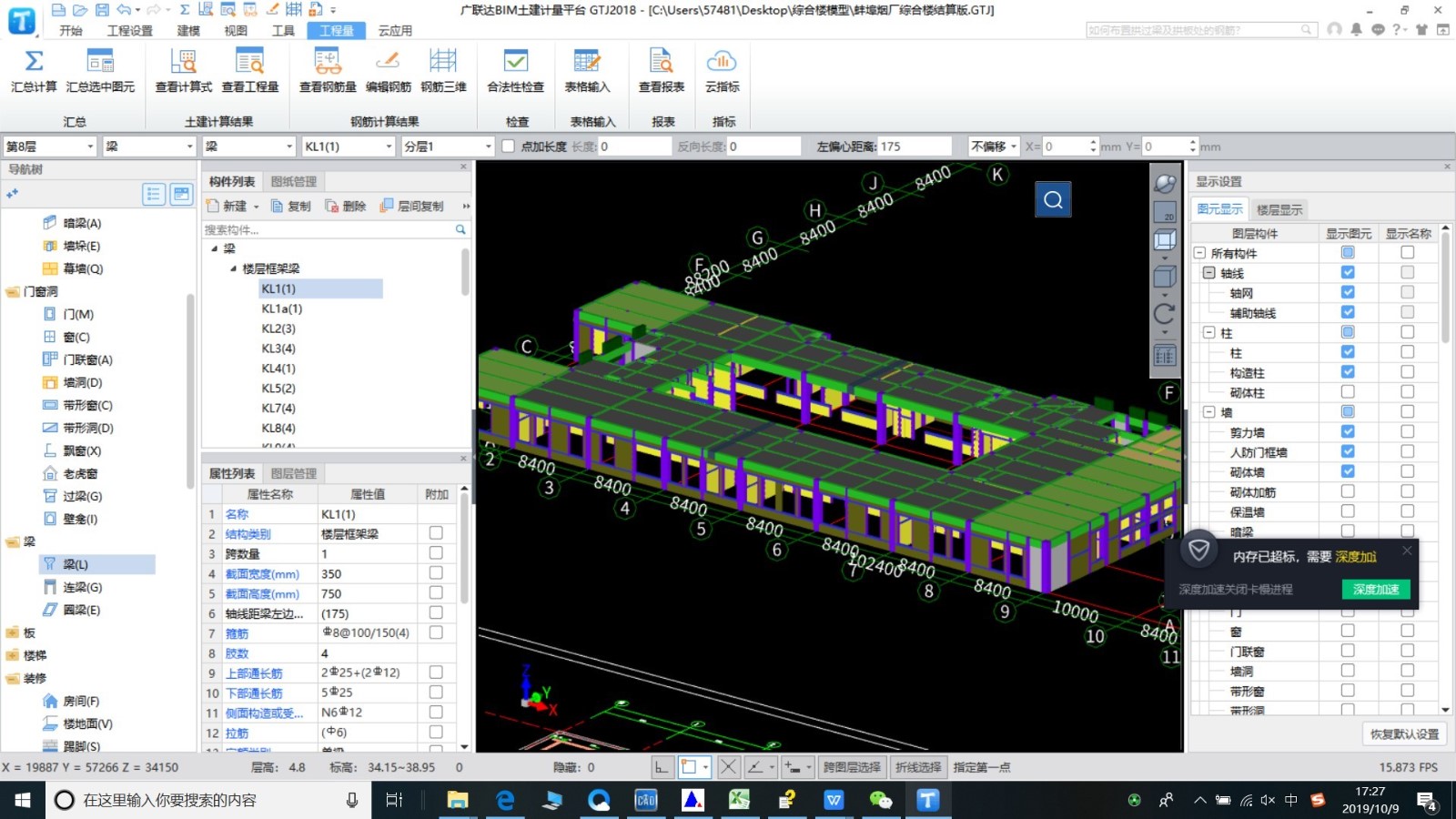Image resolution: width=1456 pixels, height=819 pixels.
Task: Select 圈梁(E) in navigation tree
Action: pyautogui.click(x=81, y=610)
